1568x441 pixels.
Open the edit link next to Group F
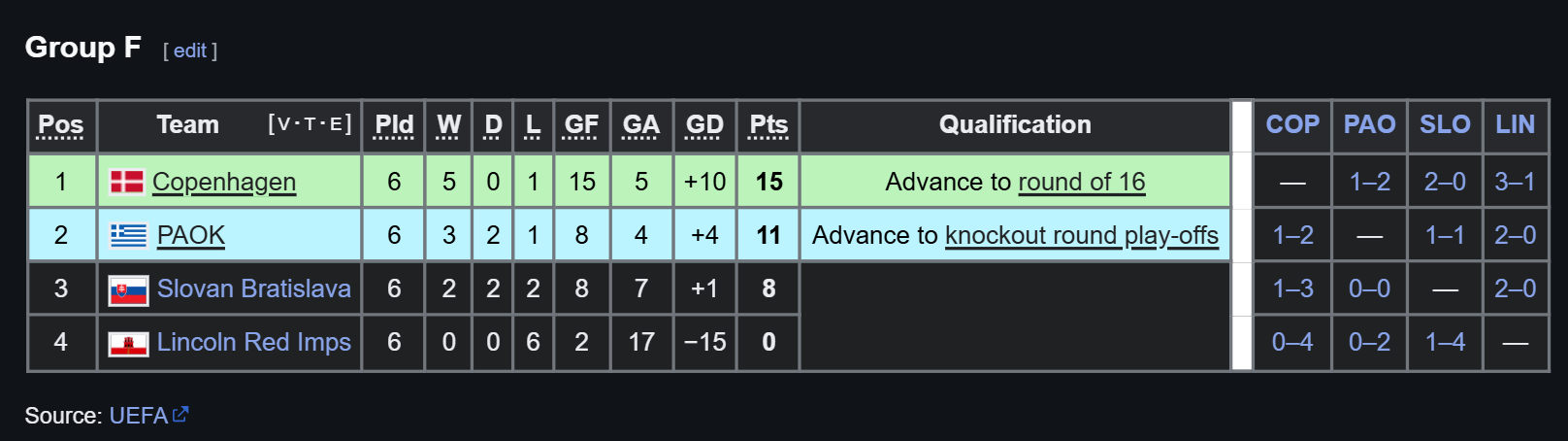tap(190, 51)
